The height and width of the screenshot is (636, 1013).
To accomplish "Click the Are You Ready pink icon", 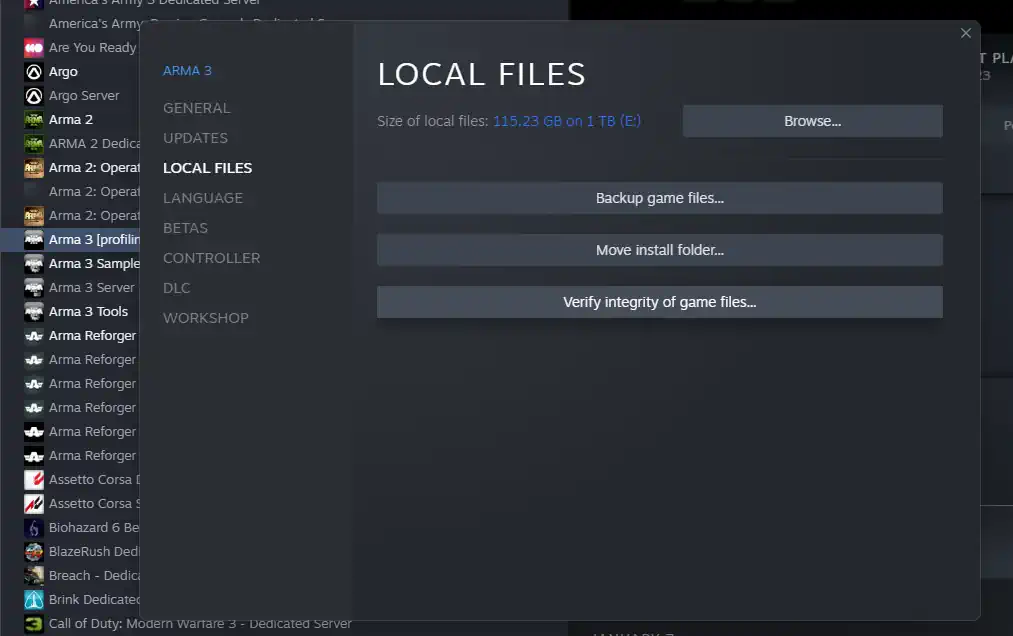I will pyautogui.click(x=34, y=48).
